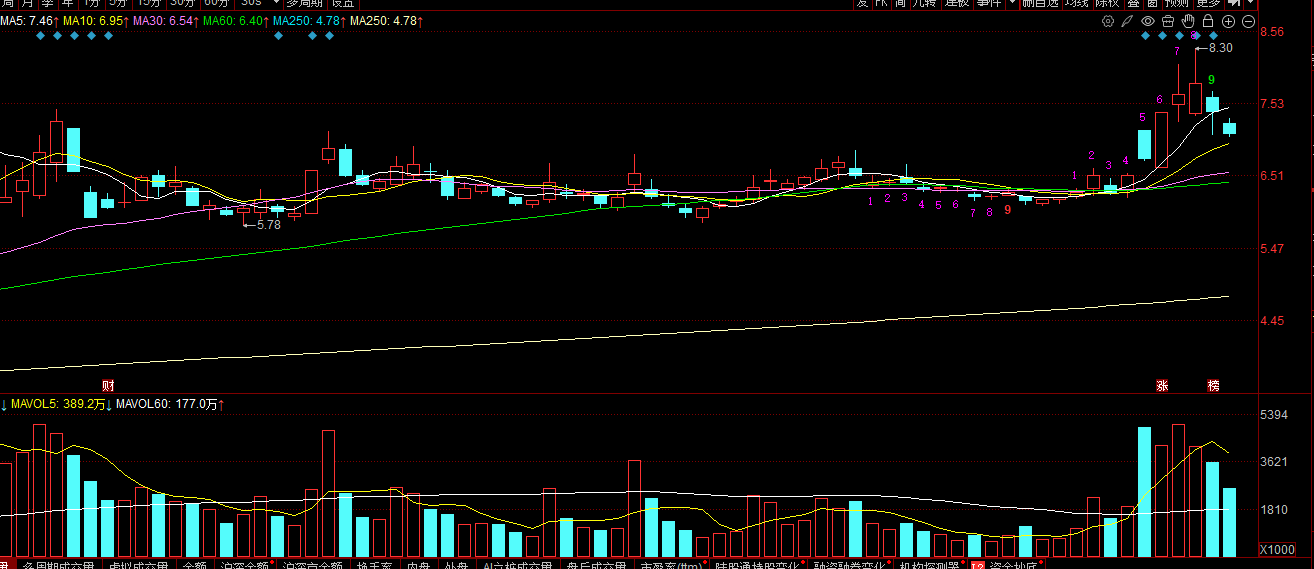Toggle the 九转 indicator button
The width and height of the screenshot is (1314, 569).
coord(926,3)
